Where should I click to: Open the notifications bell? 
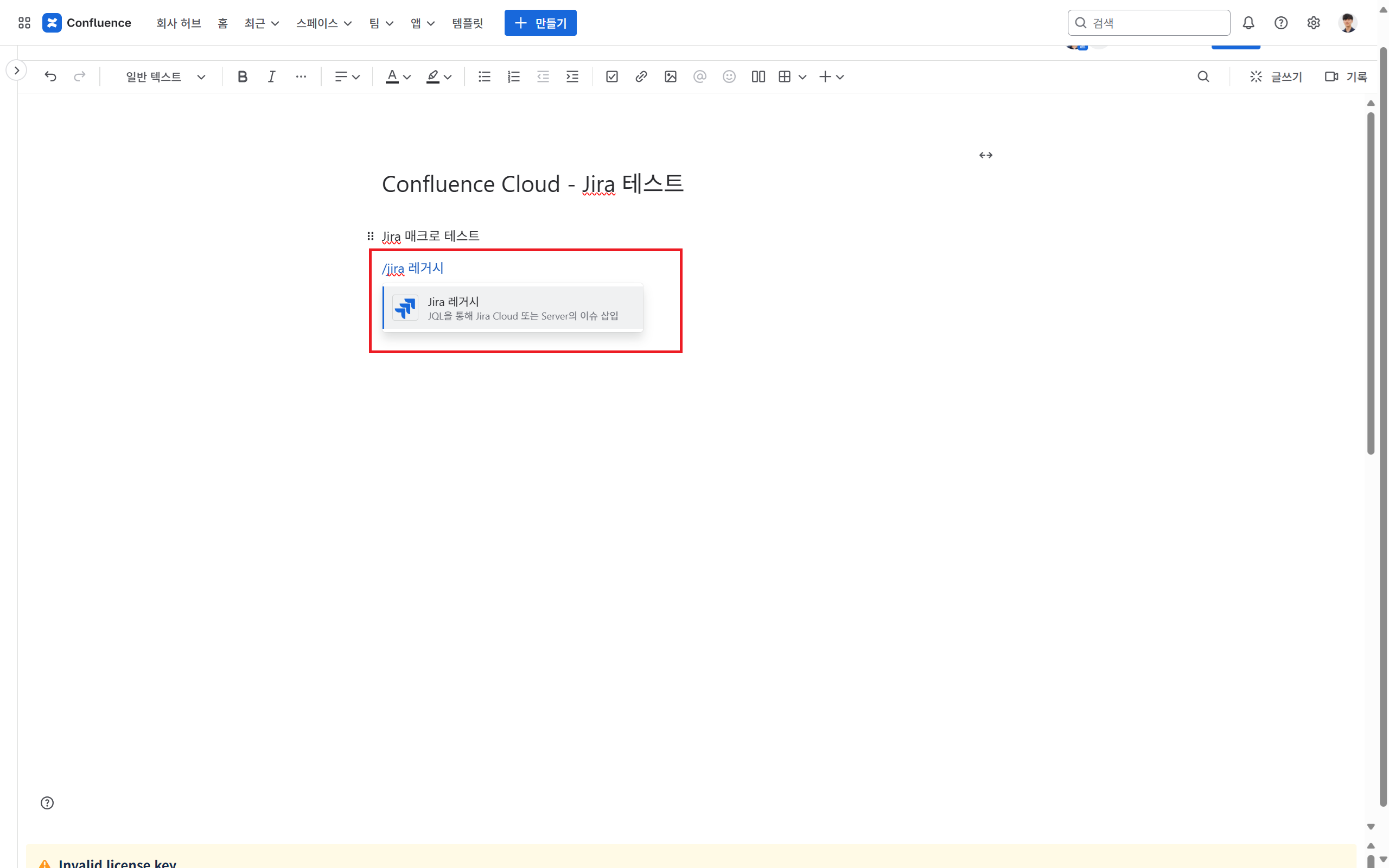1248,23
